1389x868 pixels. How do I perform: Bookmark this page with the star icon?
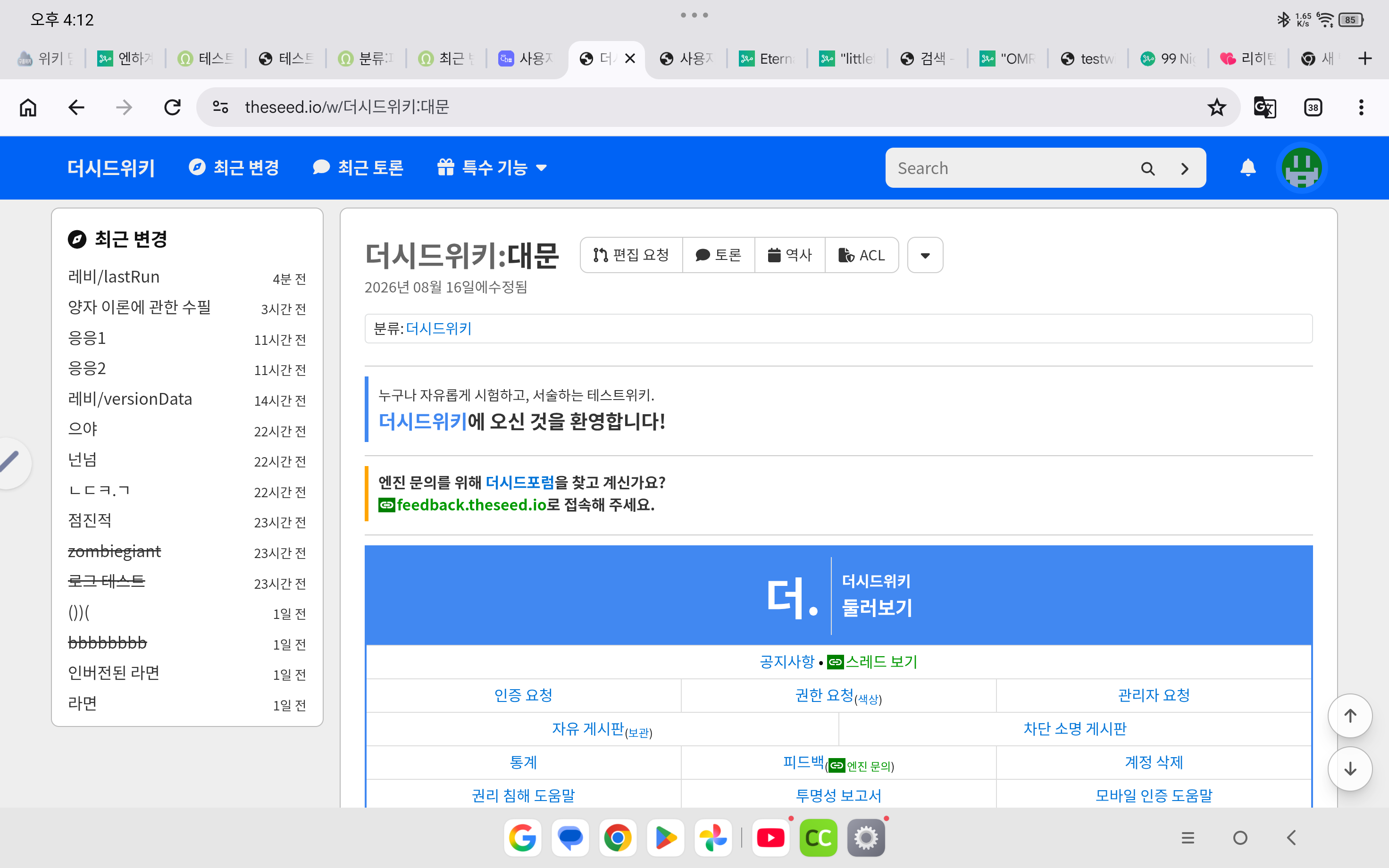click(x=1216, y=108)
